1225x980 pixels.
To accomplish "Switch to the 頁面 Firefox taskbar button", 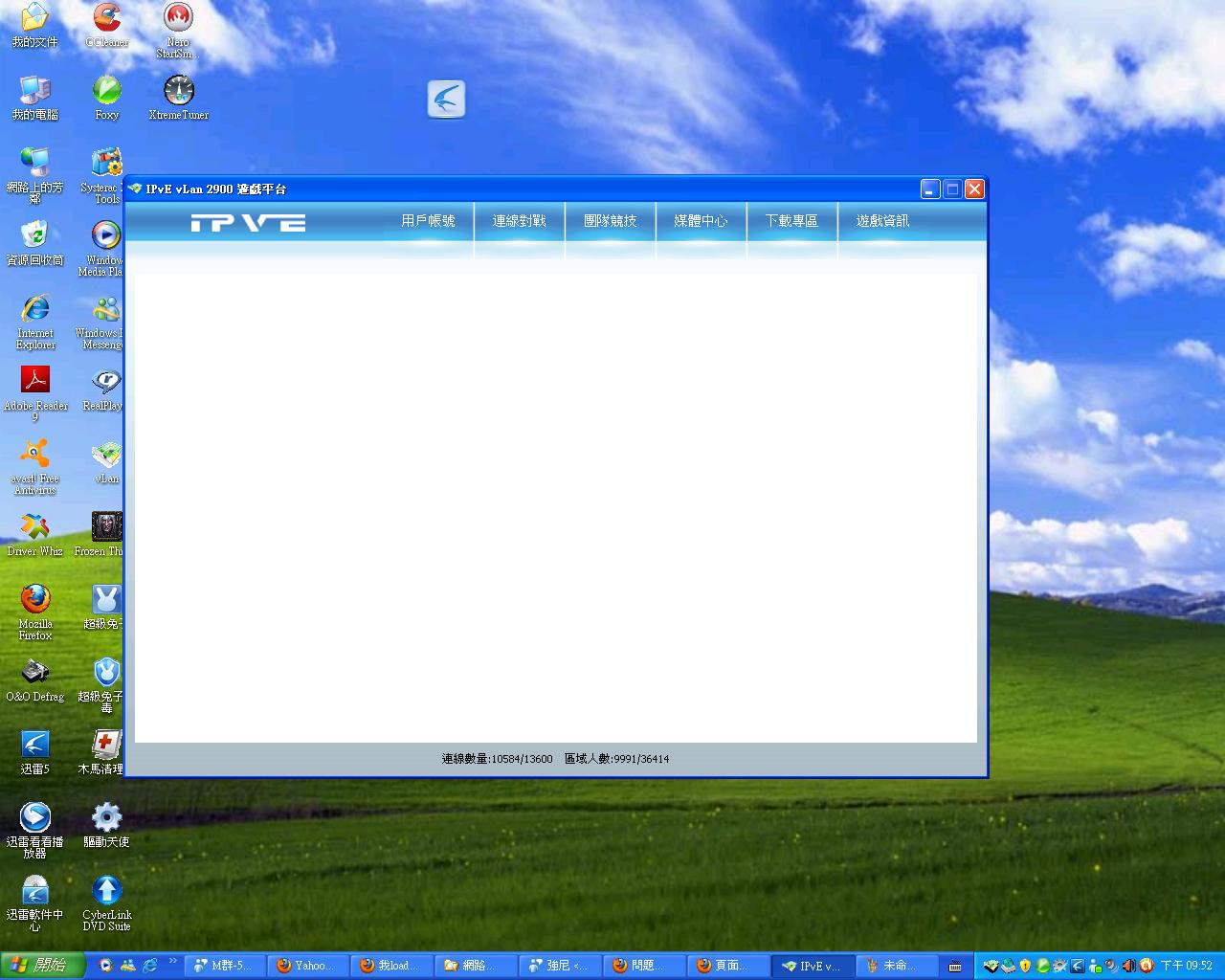I will (728, 966).
